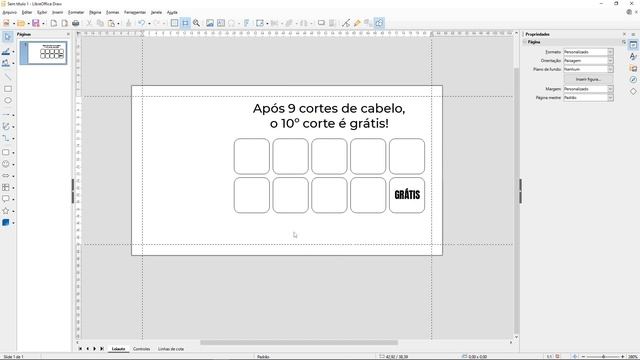Select the page 1 thumbnail
This screenshot has width=640, height=360.
pyautogui.click(x=43, y=53)
